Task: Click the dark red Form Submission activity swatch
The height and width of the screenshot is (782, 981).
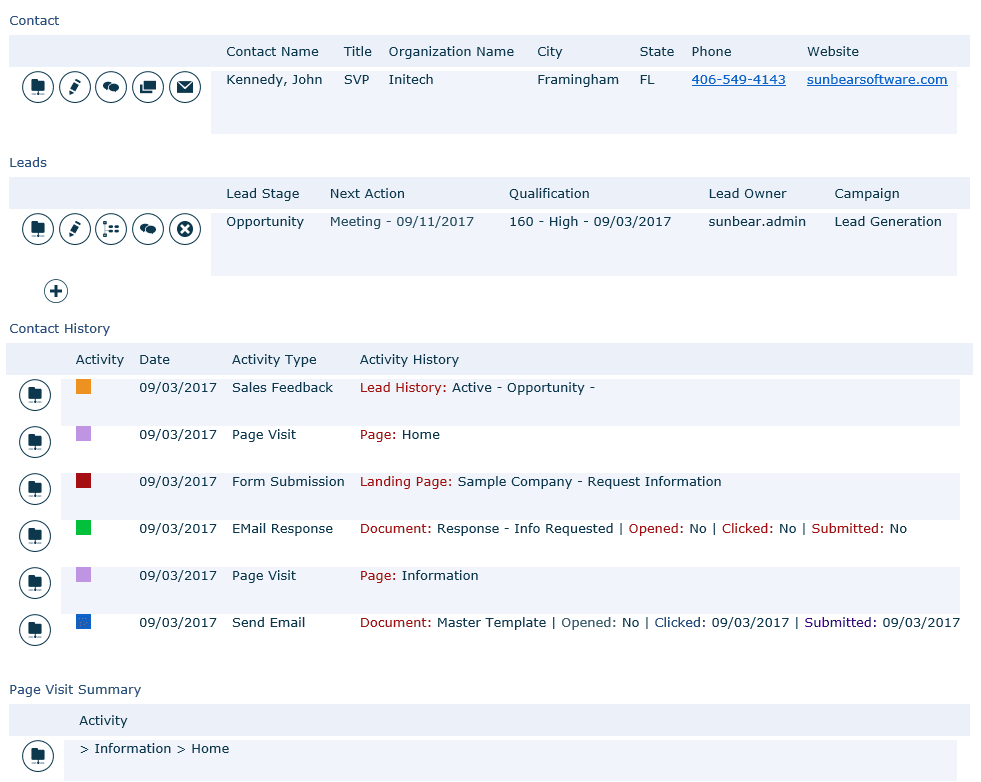Action: 83,480
